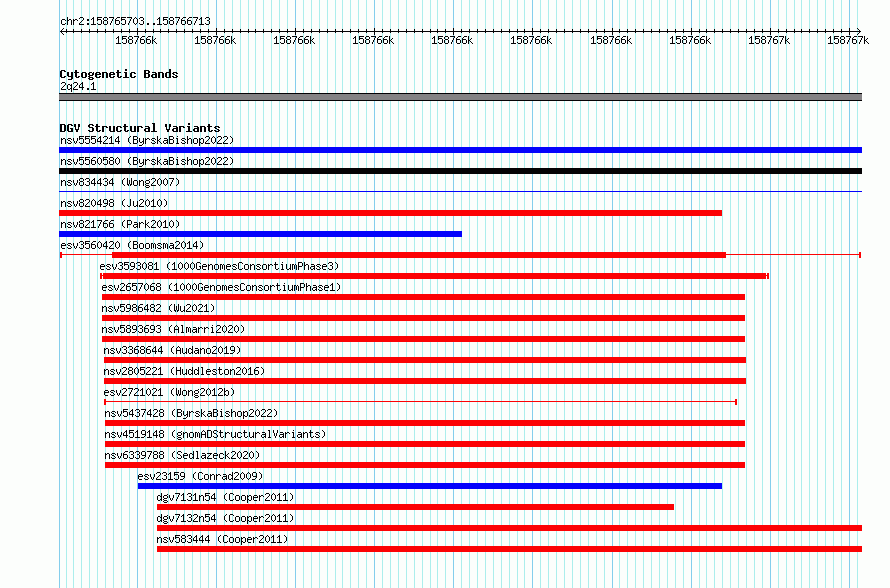Screen dimensions: 890x588
Task: Open the nsv5986482 (Wu2021) label
Action: coord(158,308)
